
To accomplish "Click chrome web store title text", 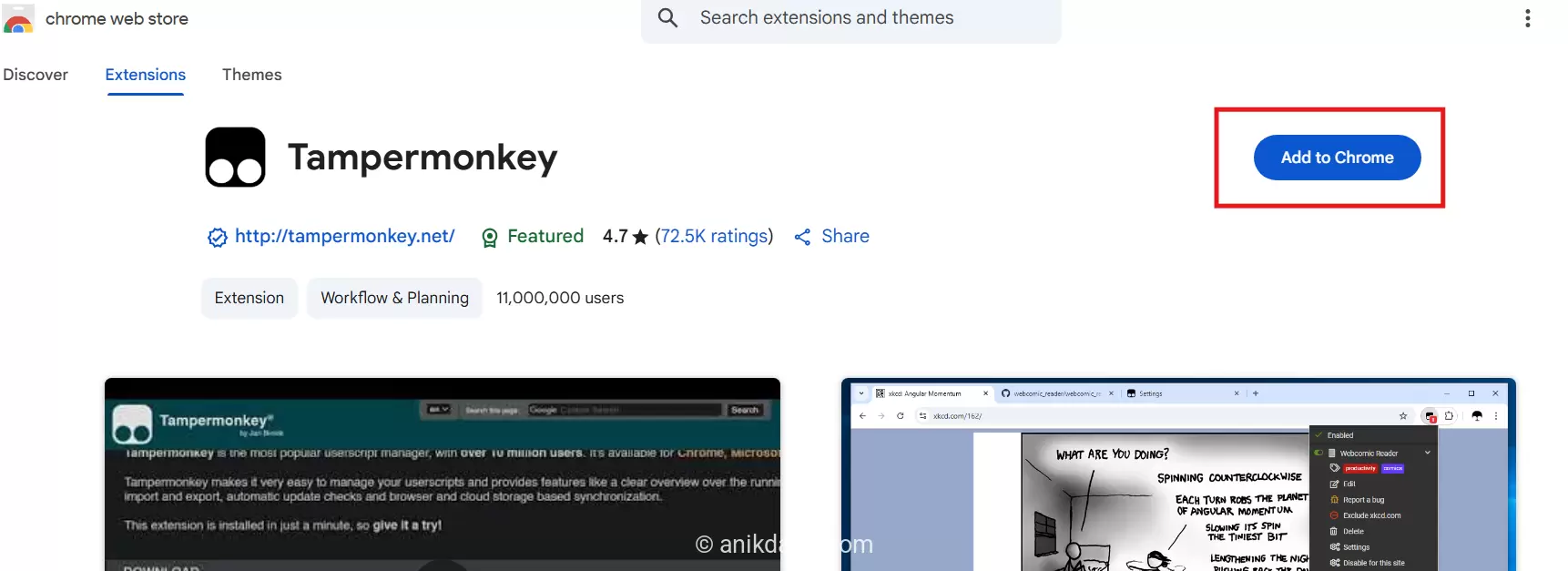I will click(x=117, y=18).
